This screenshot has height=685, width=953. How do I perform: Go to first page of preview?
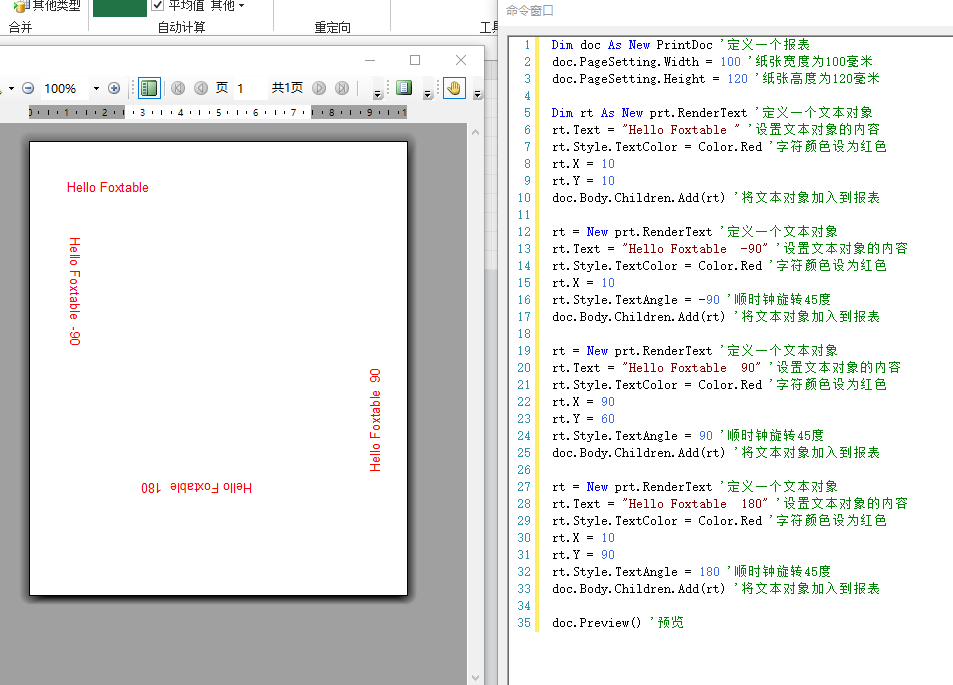click(178, 88)
